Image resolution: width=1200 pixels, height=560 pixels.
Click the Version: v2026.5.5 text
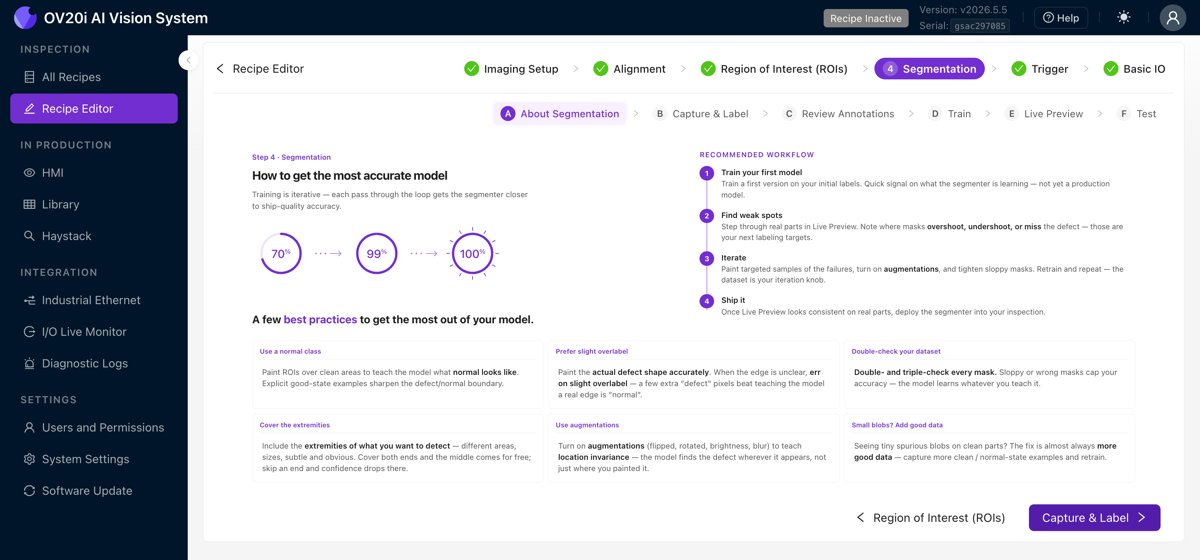click(964, 10)
